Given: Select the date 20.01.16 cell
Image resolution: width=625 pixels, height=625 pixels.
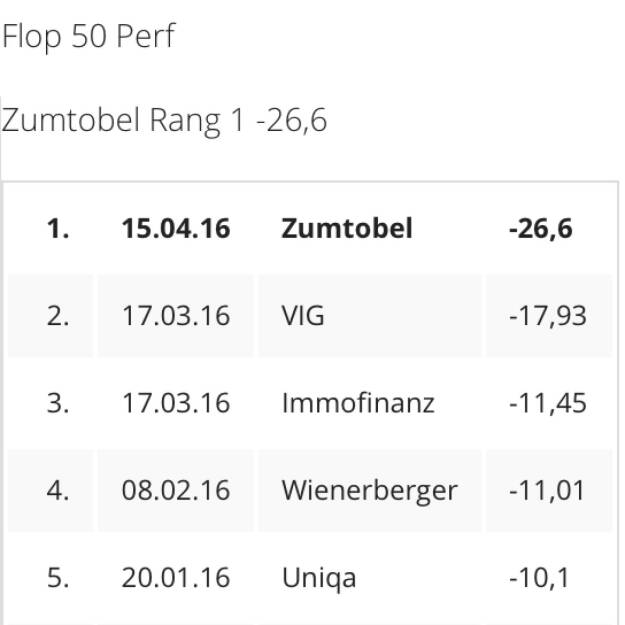Looking at the screenshot, I should coord(176,577).
